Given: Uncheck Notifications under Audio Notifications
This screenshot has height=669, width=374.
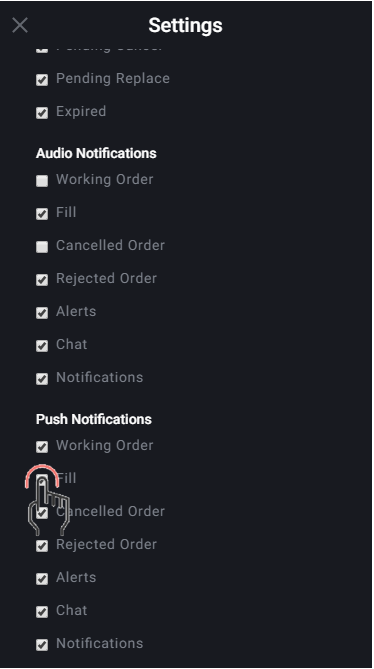Looking at the screenshot, I should click(x=42, y=378).
